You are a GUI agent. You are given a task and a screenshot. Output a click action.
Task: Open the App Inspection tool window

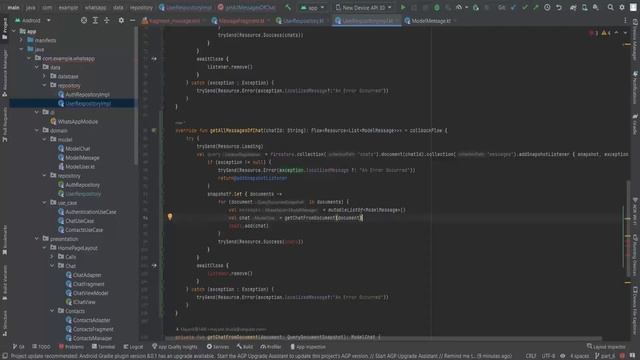click(x=308, y=347)
